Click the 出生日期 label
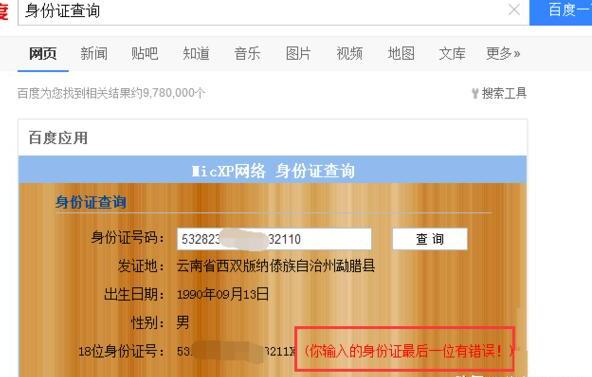592x377 pixels. tap(134, 294)
